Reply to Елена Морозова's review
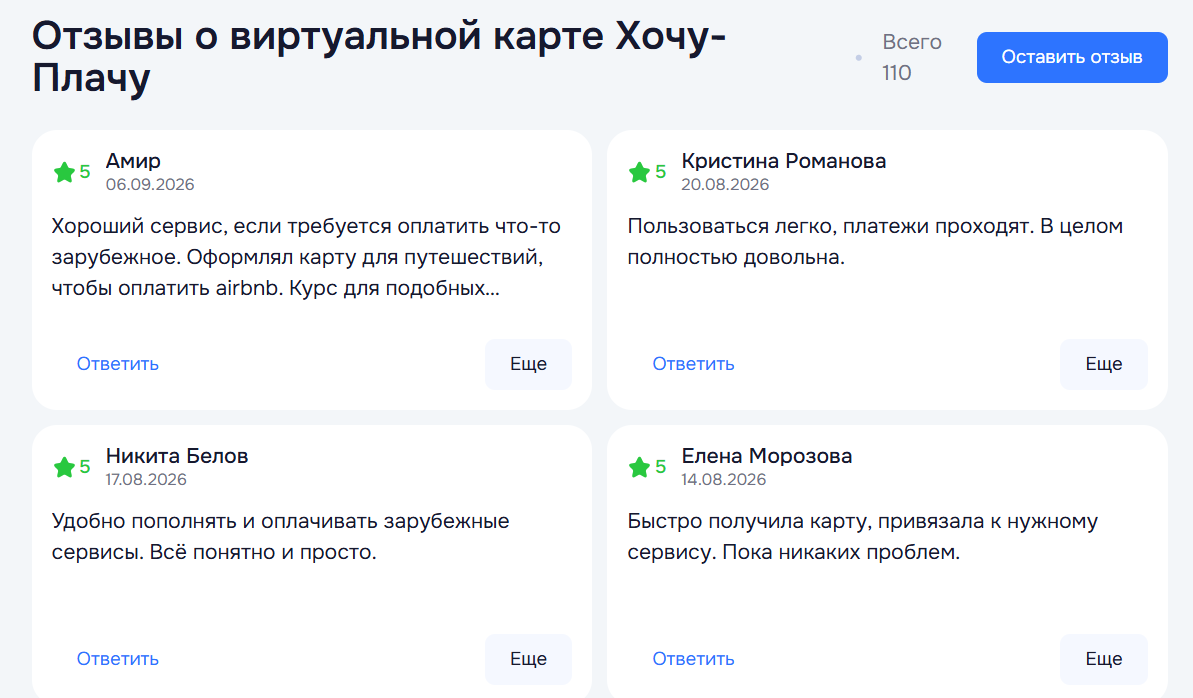Viewport: 1193px width, 698px height. 693,658
